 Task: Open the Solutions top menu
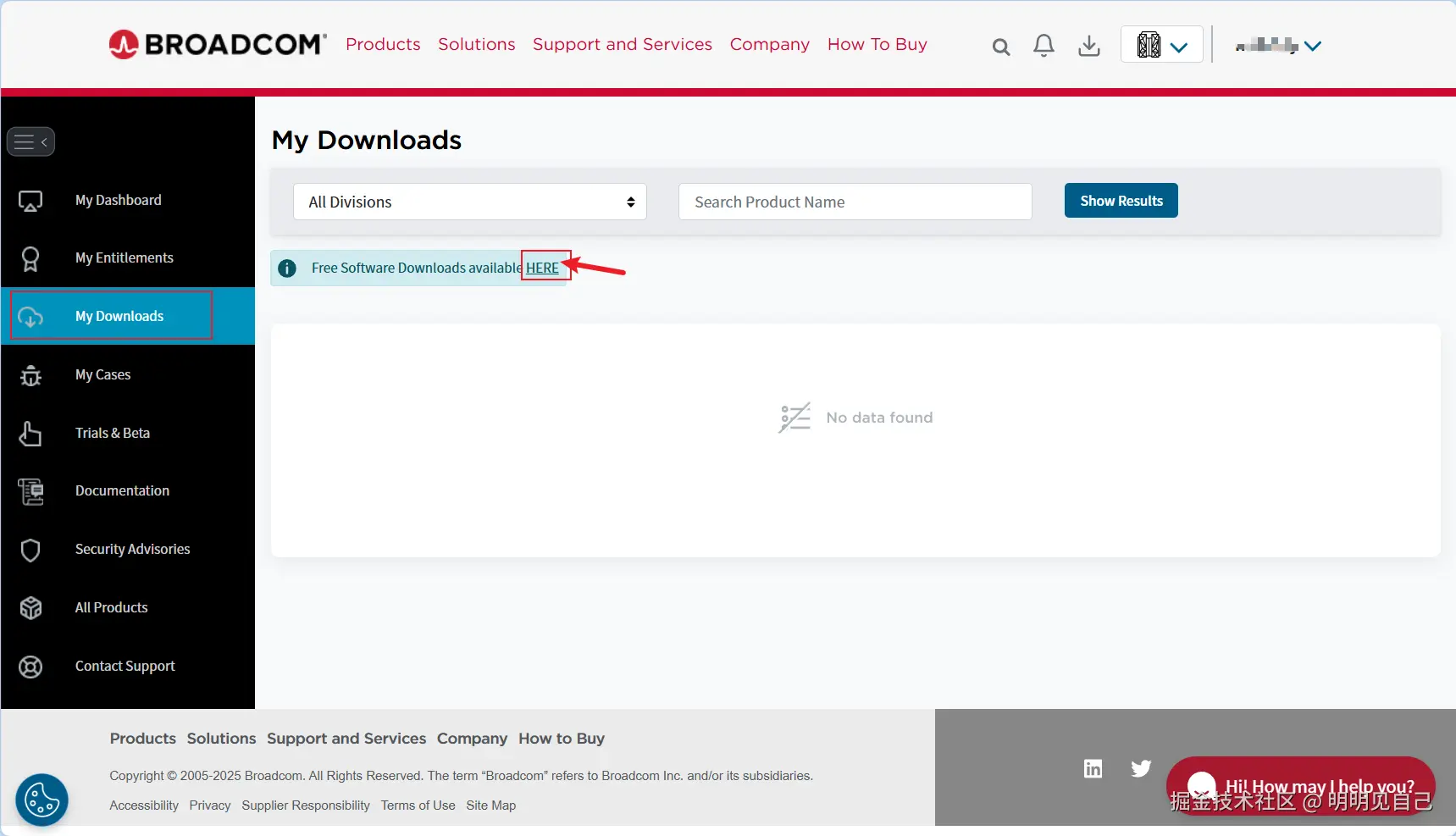477,44
